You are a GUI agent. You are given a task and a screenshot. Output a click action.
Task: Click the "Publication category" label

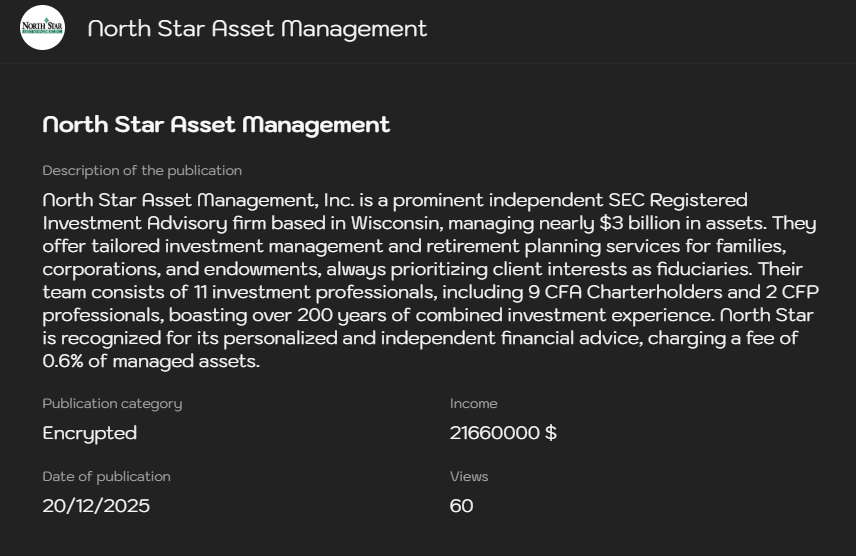[x=112, y=404]
